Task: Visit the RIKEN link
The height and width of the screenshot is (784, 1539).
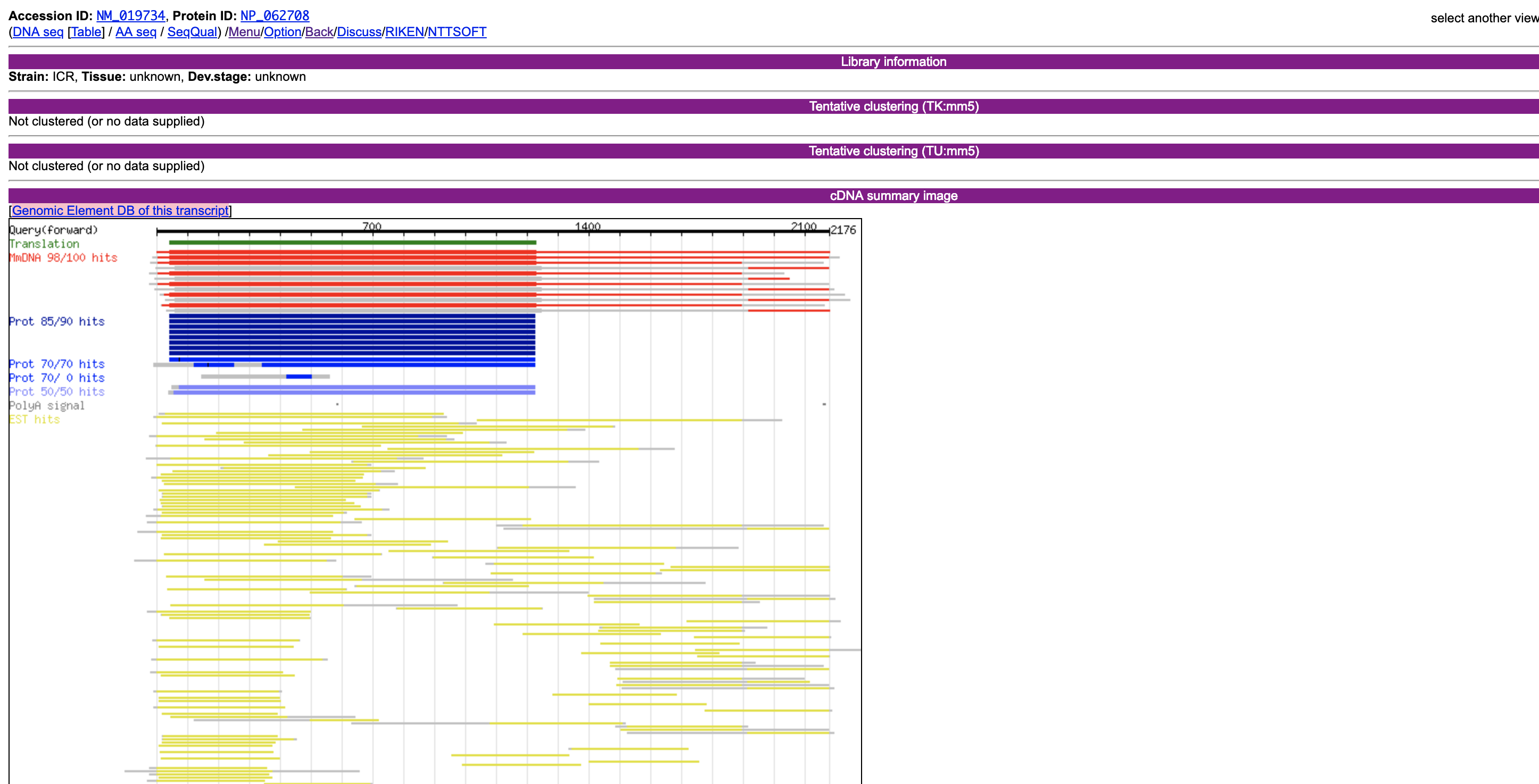Action: (x=404, y=31)
